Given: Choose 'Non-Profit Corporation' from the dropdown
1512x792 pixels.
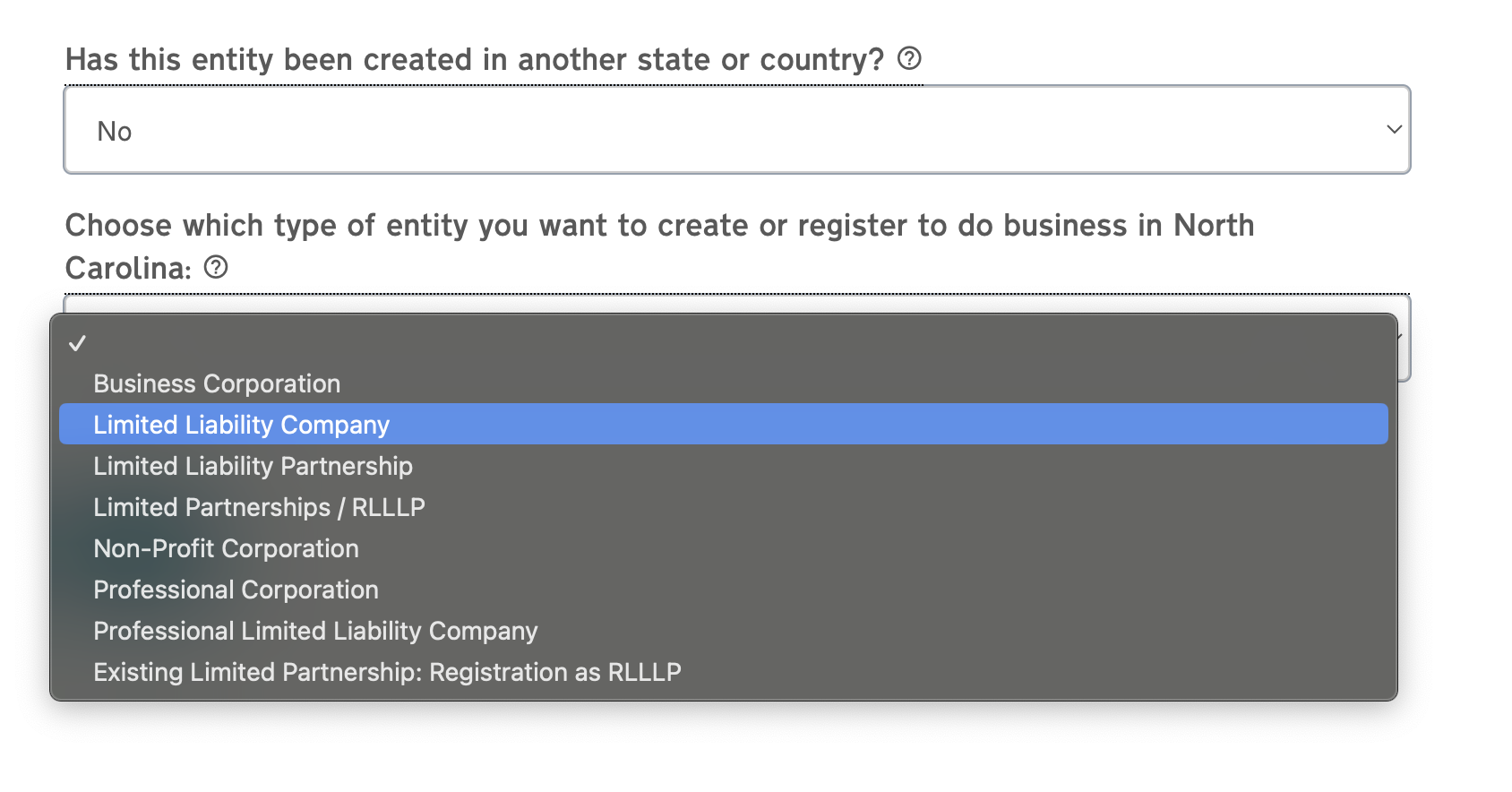Looking at the screenshot, I should 226,548.
